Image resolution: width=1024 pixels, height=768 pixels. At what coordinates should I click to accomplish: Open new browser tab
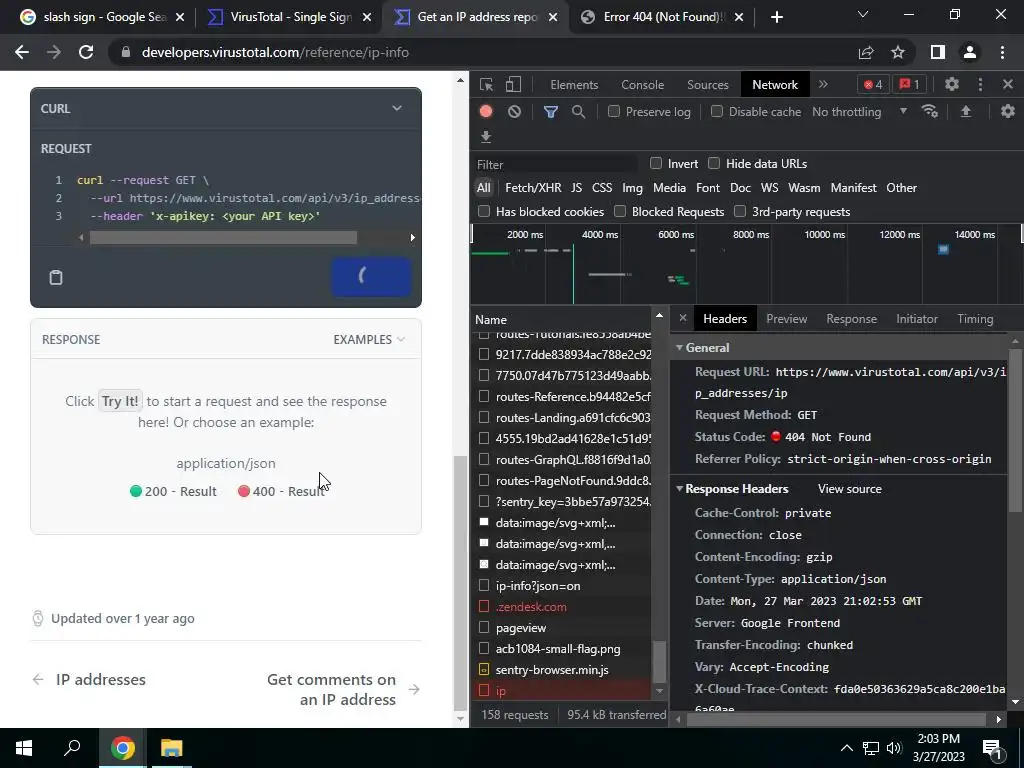tap(776, 17)
